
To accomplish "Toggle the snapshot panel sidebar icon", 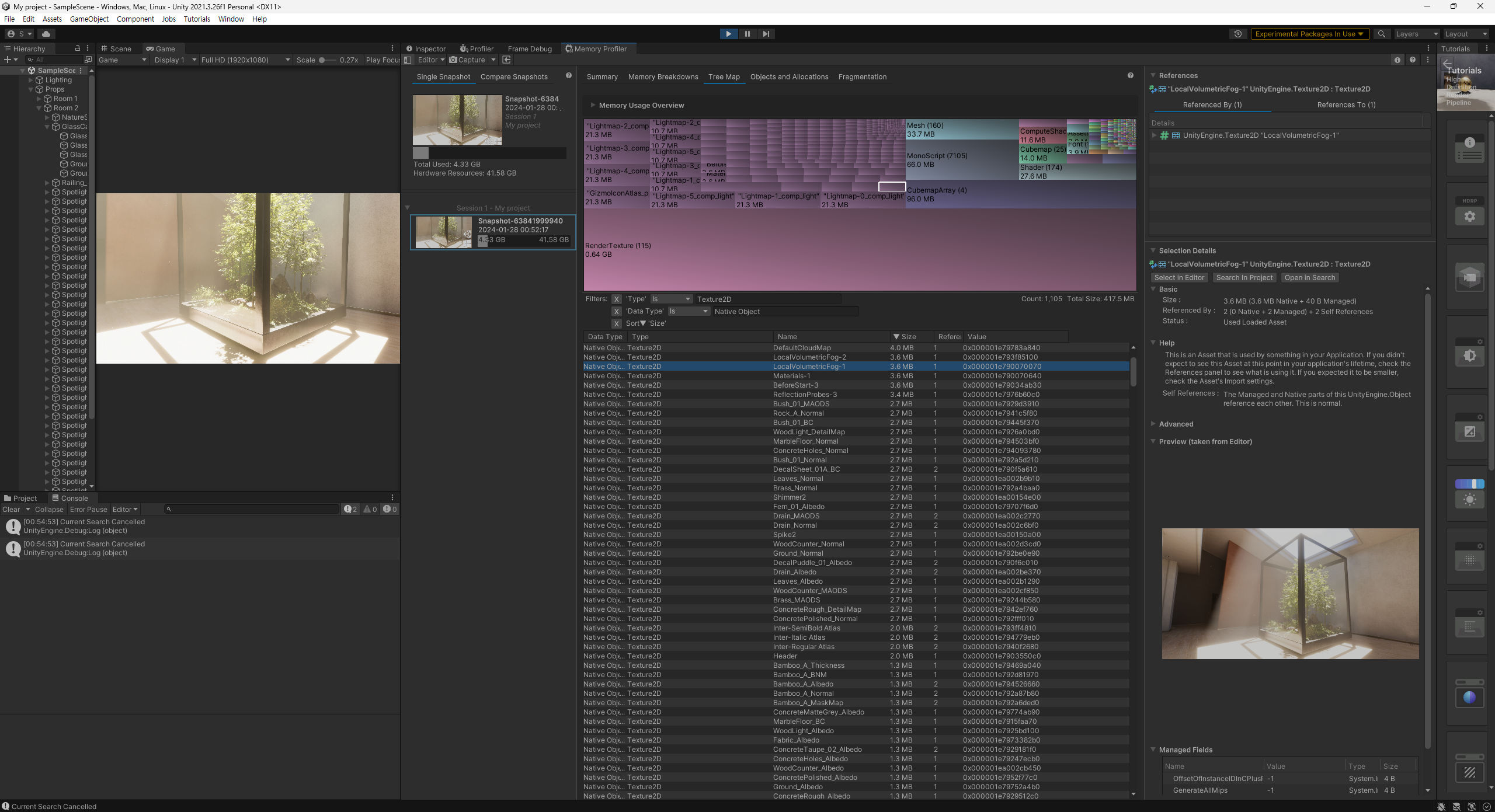I will pyautogui.click(x=408, y=60).
